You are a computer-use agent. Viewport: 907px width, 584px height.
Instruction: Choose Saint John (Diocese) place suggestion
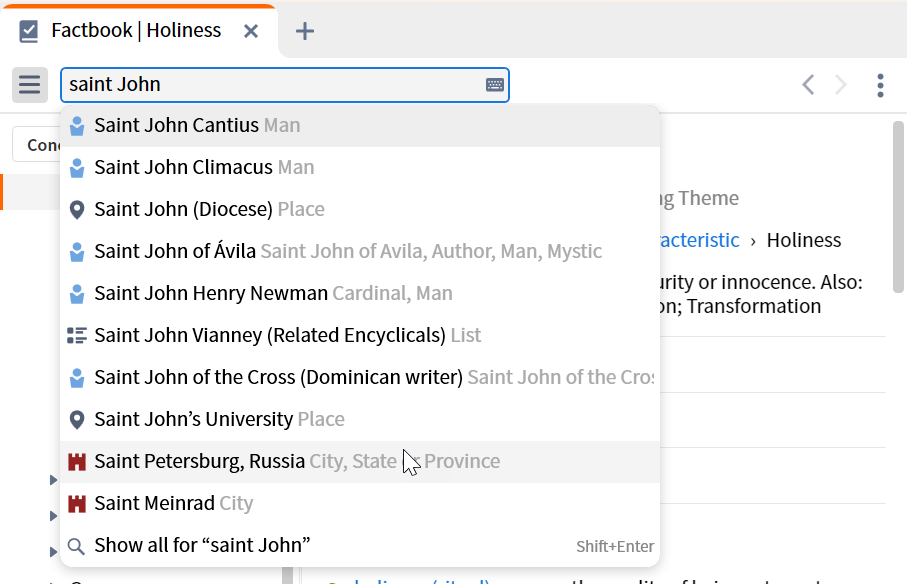click(x=360, y=209)
